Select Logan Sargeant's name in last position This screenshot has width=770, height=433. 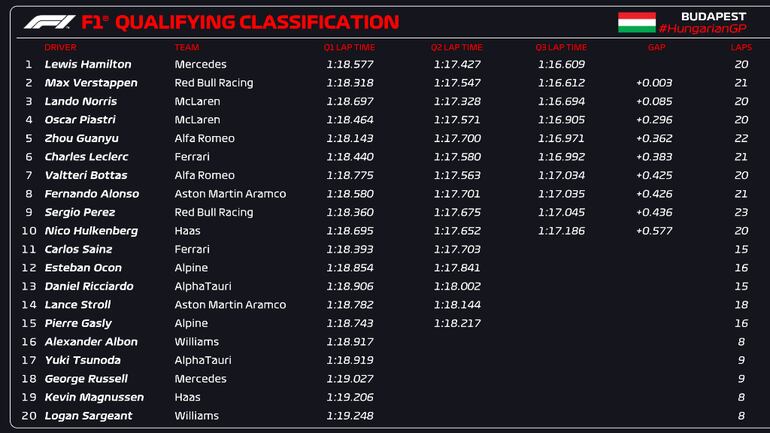tap(88, 416)
